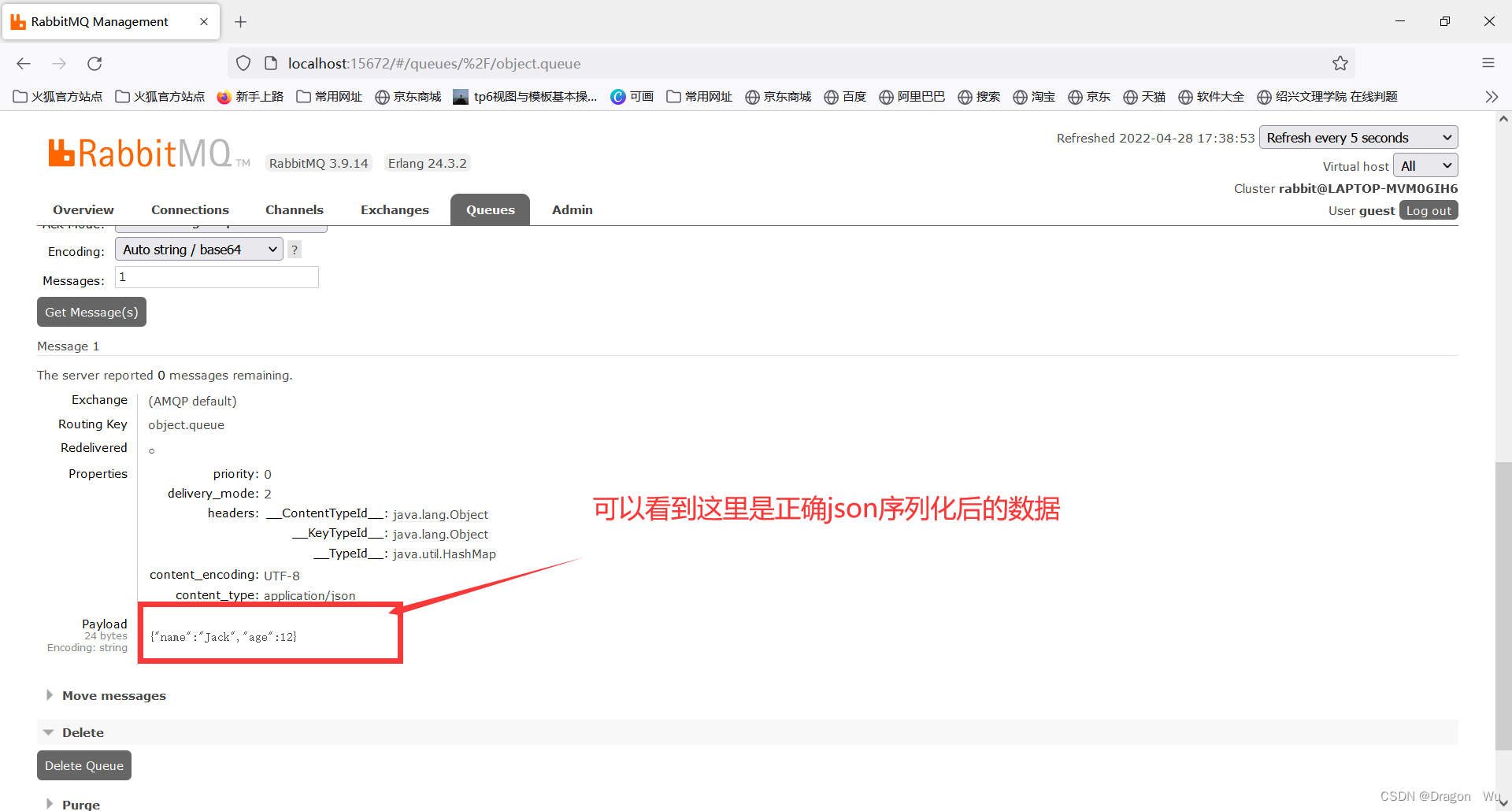This screenshot has width=1512, height=811.
Task: Click the browser forward arrow
Action: coord(59,64)
